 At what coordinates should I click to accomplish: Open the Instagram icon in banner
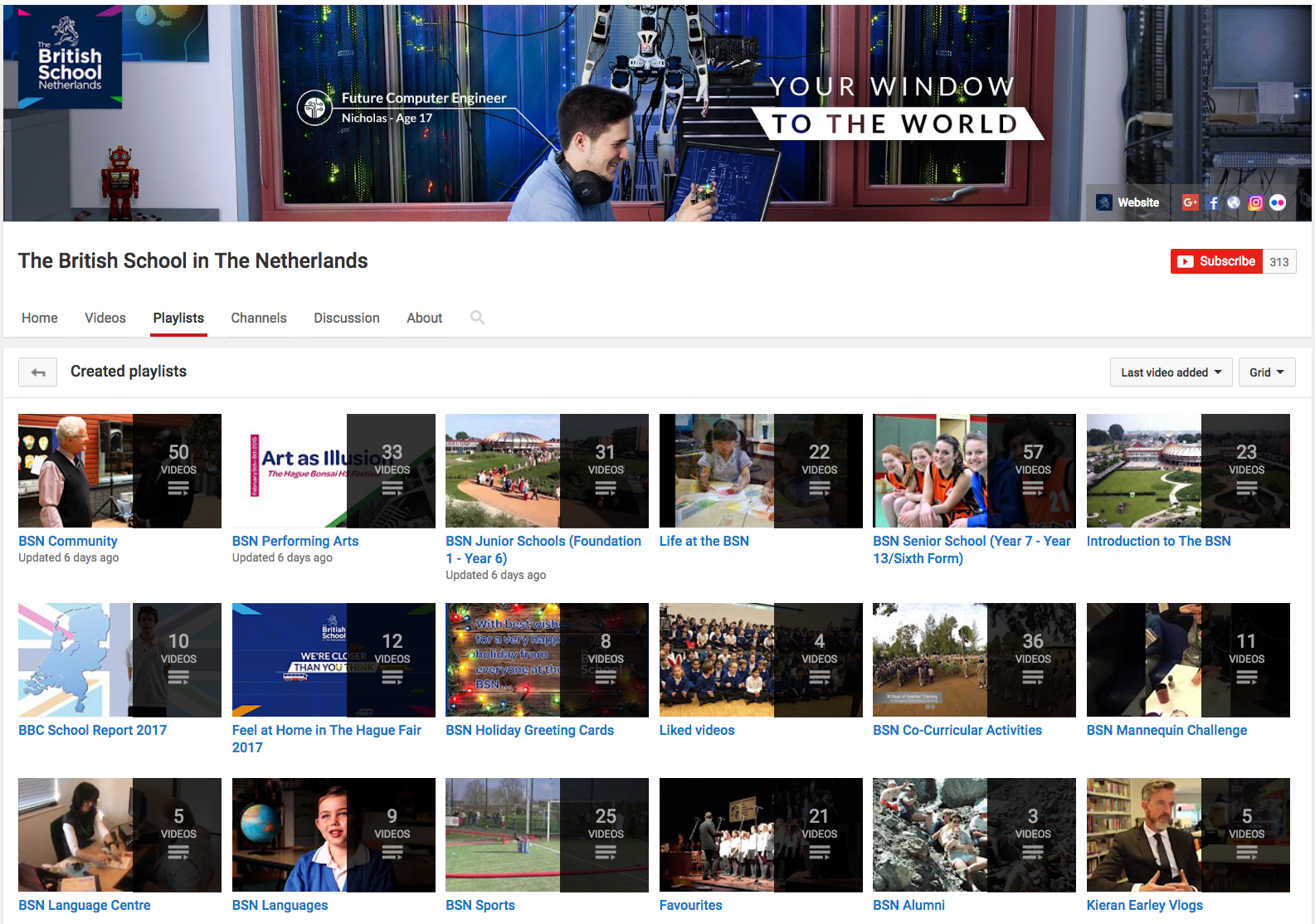[1255, 202]
